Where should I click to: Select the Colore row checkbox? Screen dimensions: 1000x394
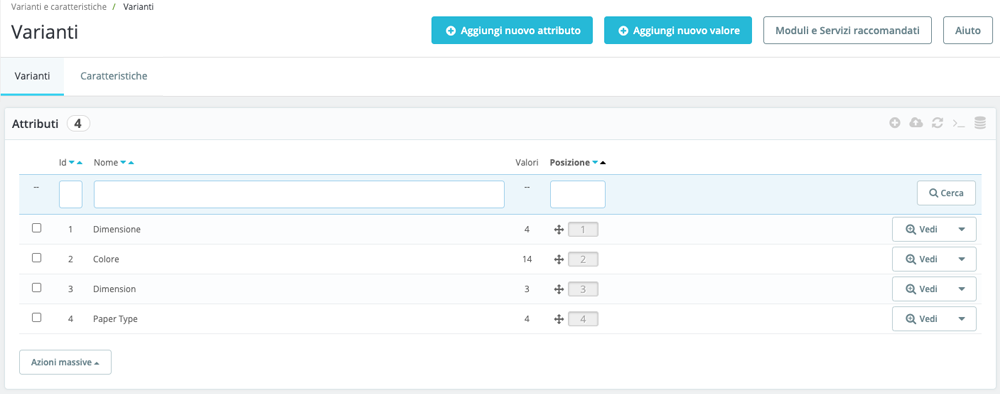pos(36,258)
